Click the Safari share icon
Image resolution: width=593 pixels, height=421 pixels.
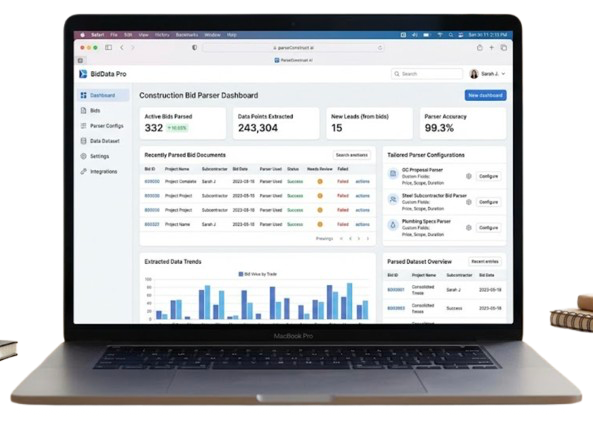[480, 48]
